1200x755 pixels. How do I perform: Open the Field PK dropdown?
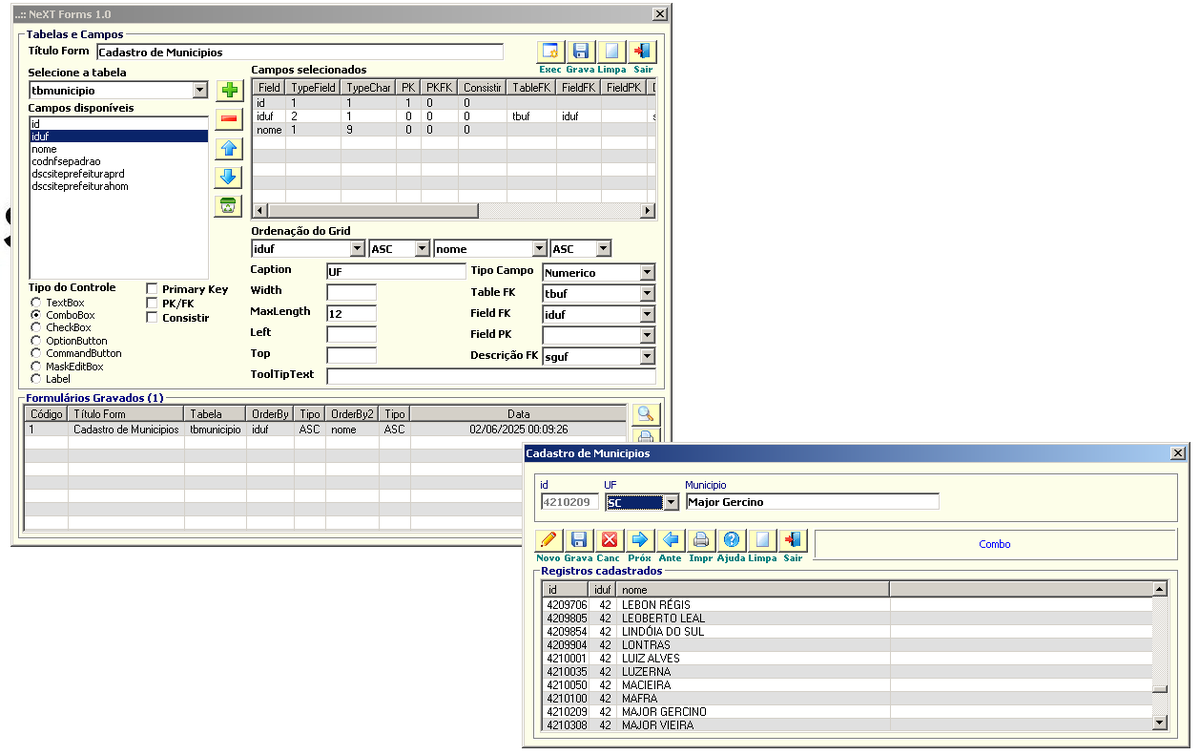coord(647,335)
